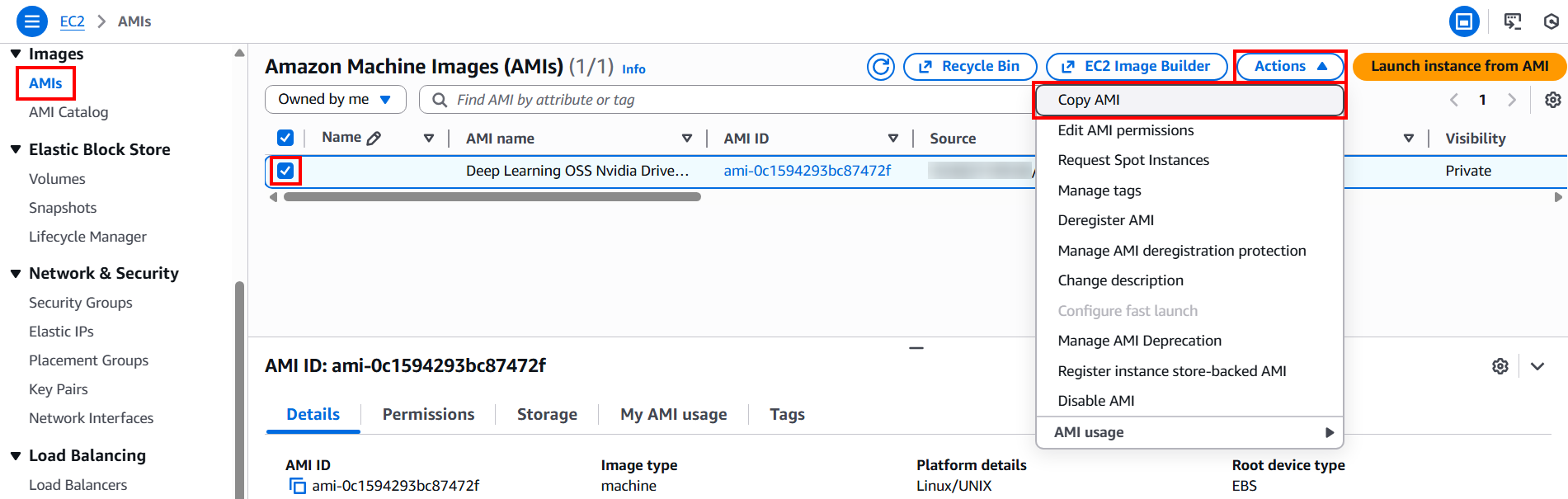The width and height of the screenshot is (1568, 499).
Task: Collapse the Actions dropdown menu
Action: 1289,67
